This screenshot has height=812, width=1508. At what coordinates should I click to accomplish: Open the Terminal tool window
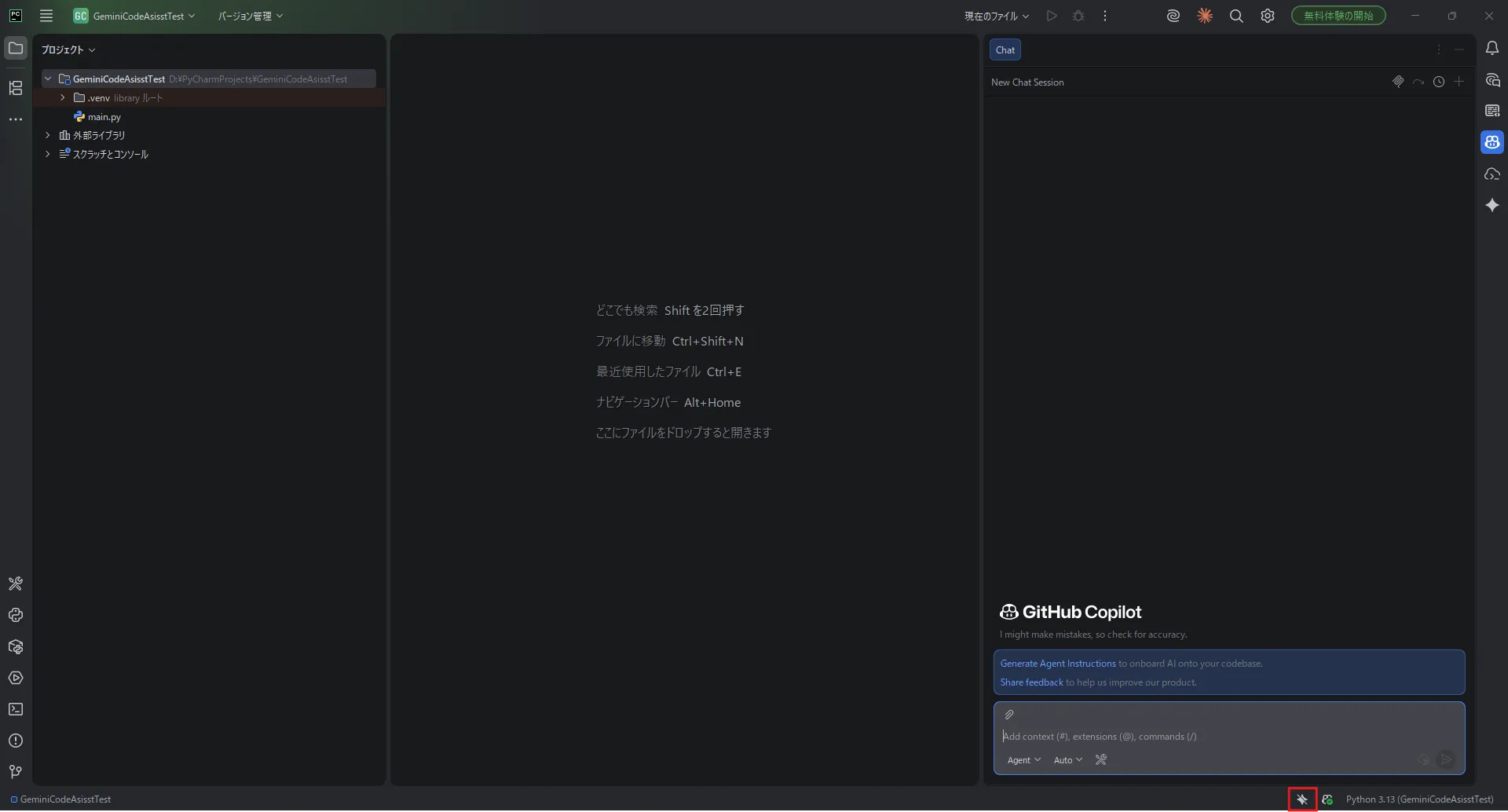(x=16, y=710)
